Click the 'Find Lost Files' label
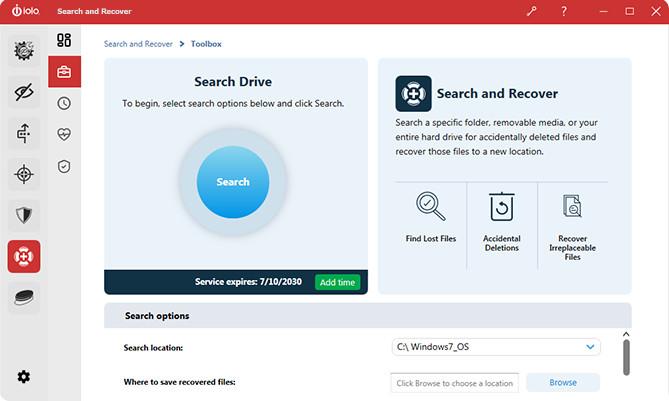The height and width of the screenshot is (401, 669). click(x=431, y=238)
